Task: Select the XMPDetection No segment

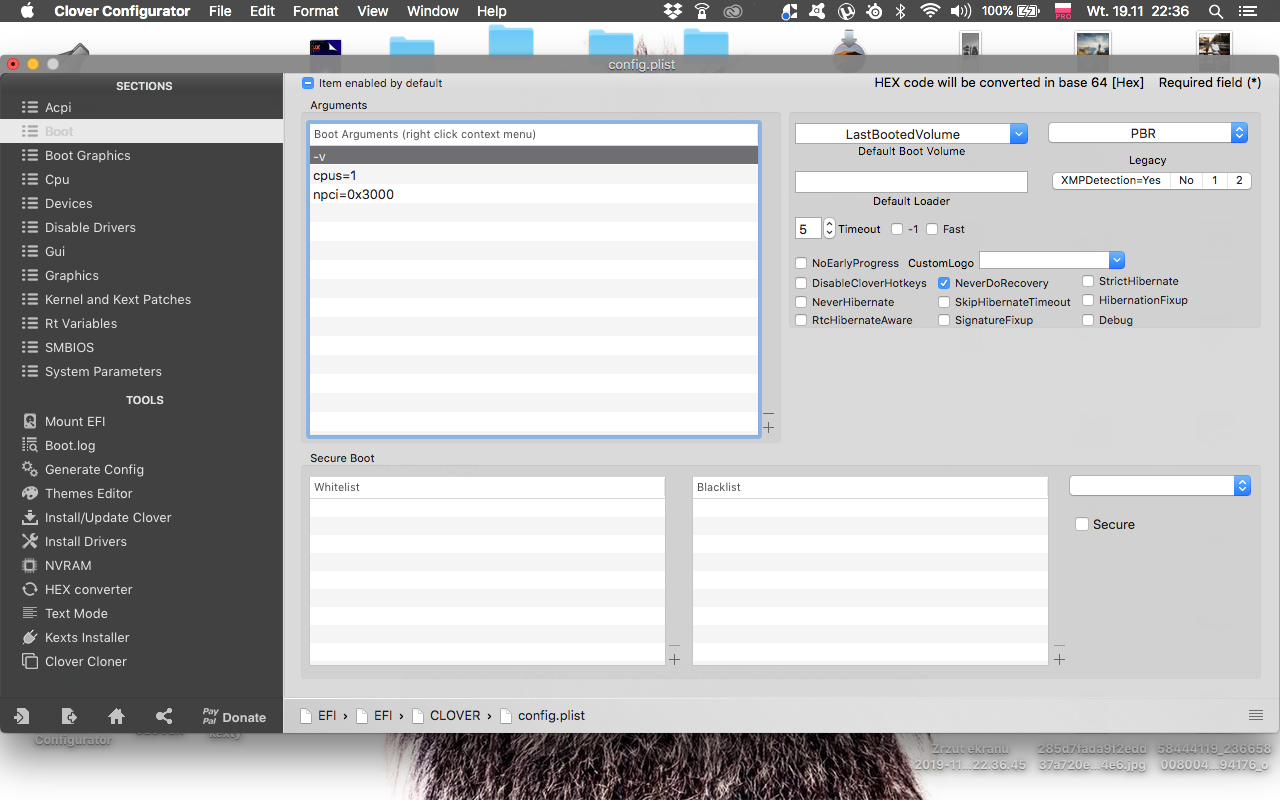Action: click(1186, 180)
